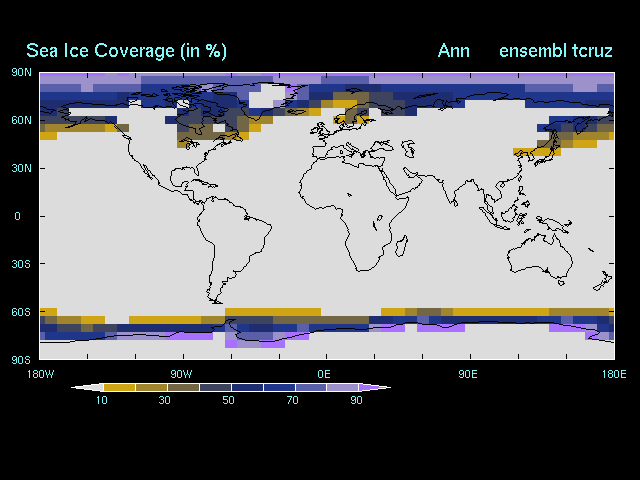
Task: Select the light lavender 80–90 colorbar segment
Action: coord(342,387)
